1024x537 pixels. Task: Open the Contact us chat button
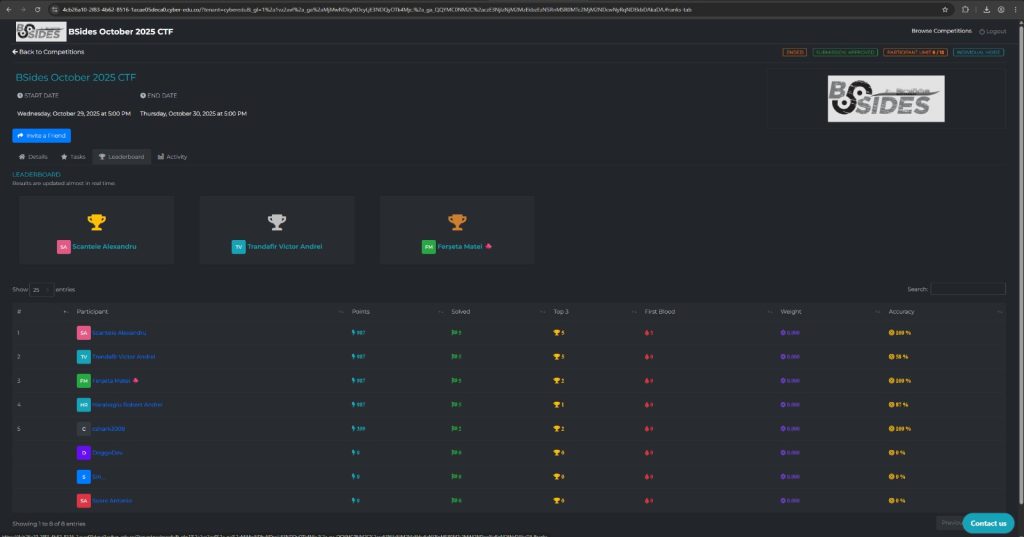point(987,523)
